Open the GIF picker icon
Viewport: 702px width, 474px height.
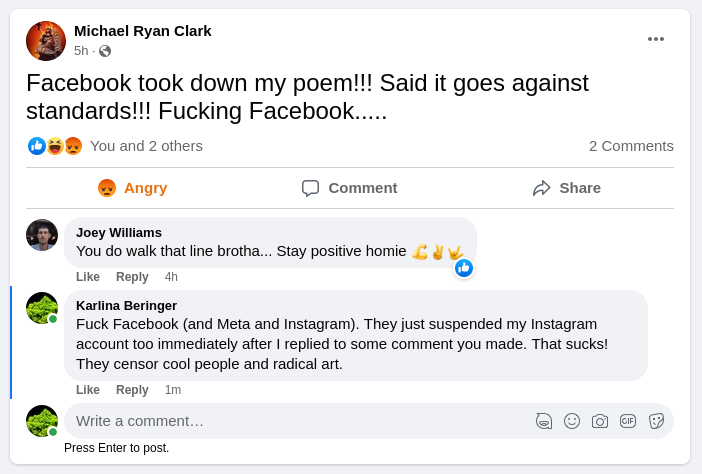[628, 421]
